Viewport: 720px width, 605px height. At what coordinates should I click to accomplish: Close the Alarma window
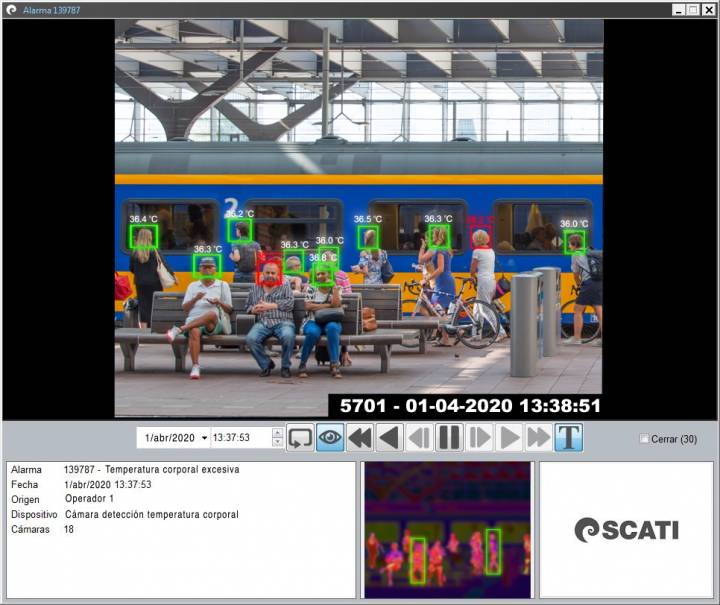click(708, 10)
